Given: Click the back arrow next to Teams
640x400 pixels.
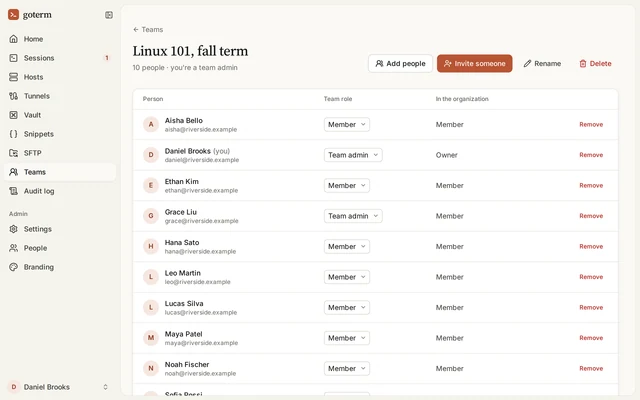Looking at the screenshot, I should [136, 29].
